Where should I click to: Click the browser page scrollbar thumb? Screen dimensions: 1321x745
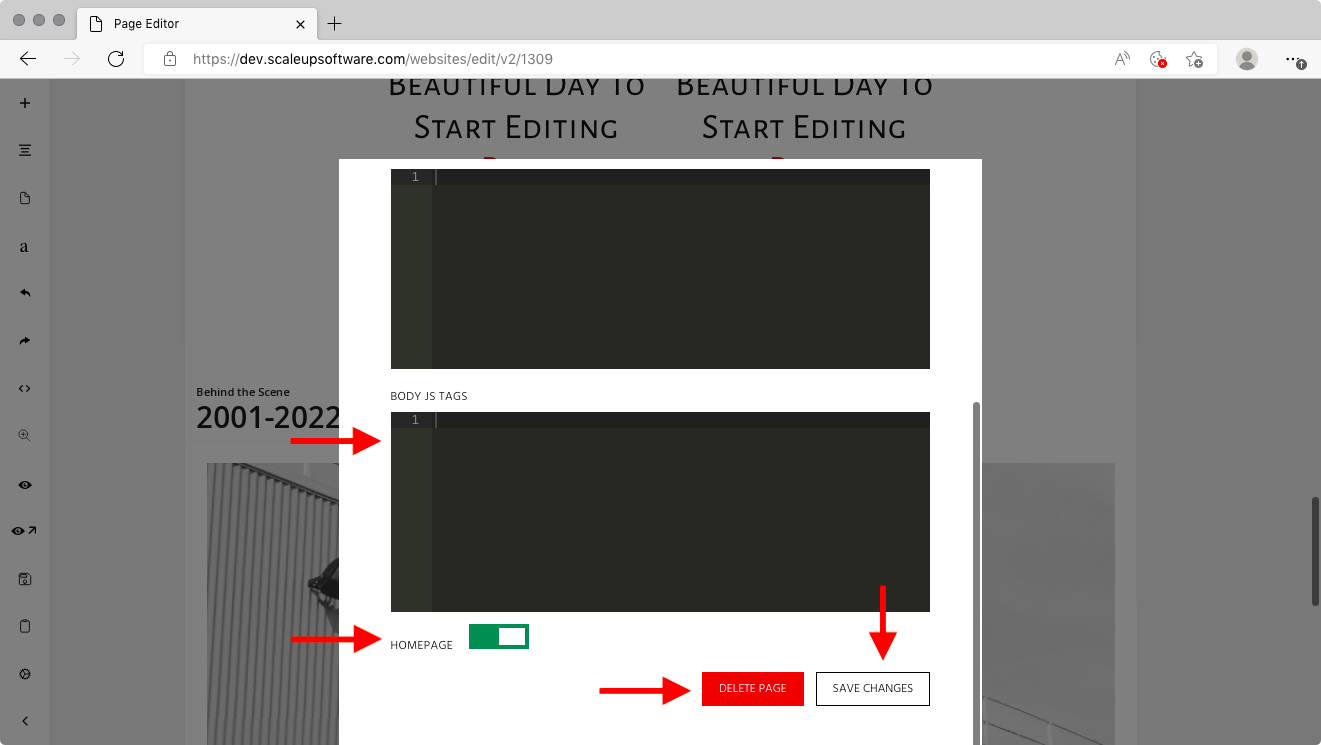pos(1315,550)
